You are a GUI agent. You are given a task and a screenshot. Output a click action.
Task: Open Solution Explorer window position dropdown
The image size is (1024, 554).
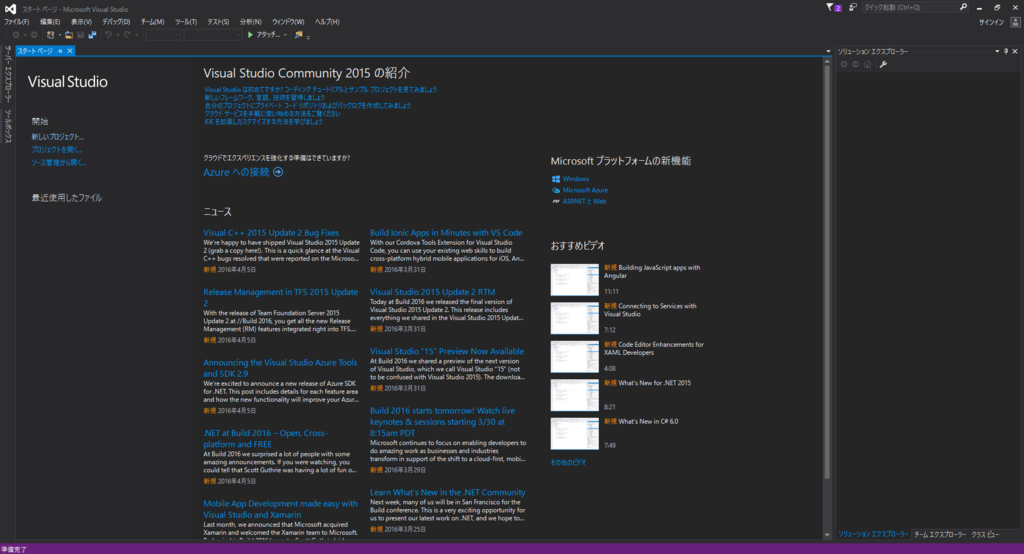pyautogui.click(x=997, y=51)
